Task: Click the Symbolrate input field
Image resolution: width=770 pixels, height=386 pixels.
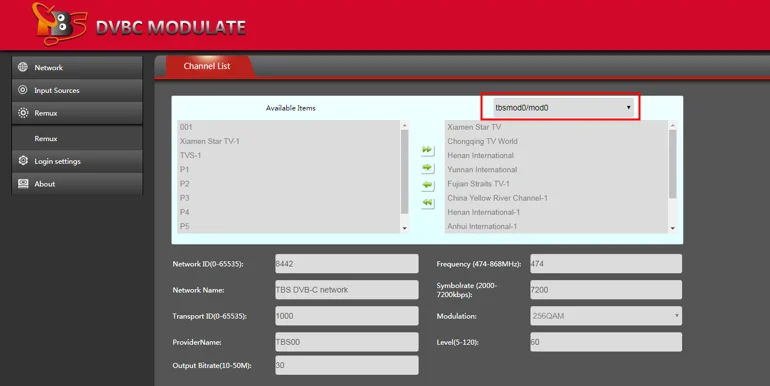Action: coord(606,290)
